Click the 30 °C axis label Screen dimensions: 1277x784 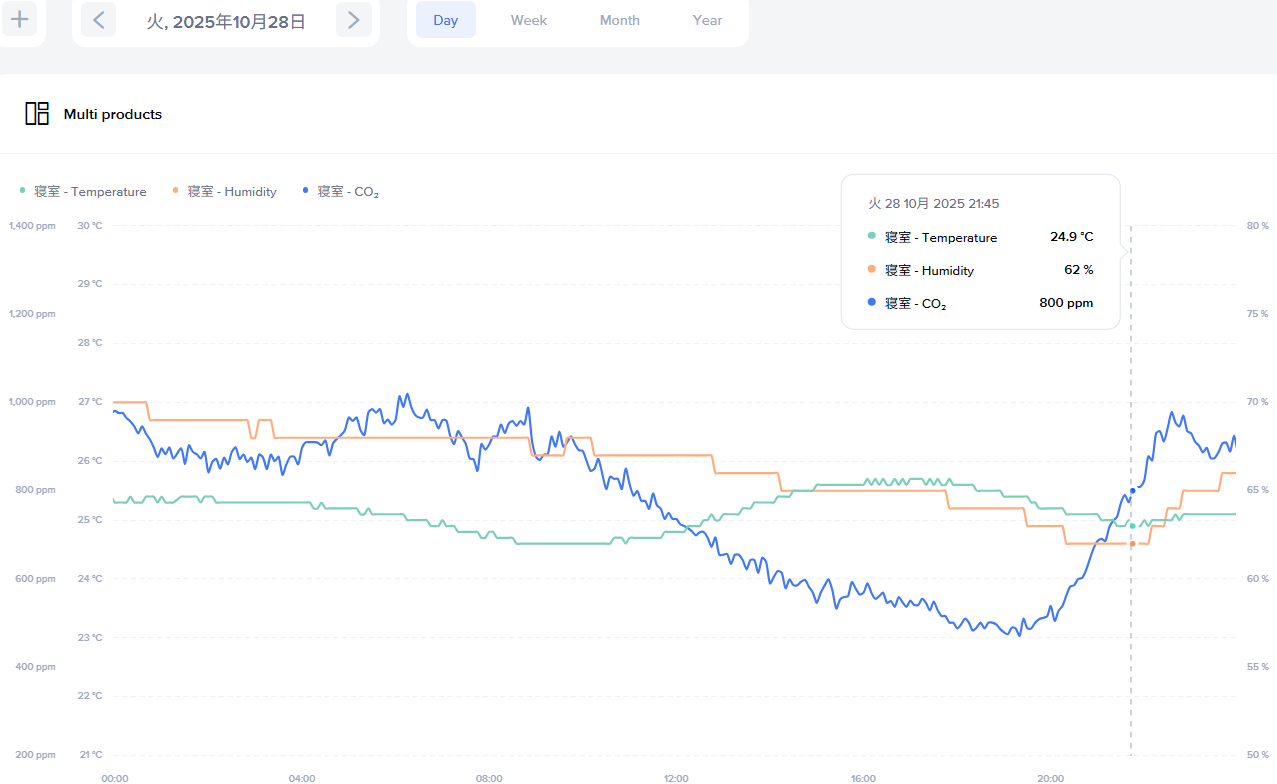[90, 226]
